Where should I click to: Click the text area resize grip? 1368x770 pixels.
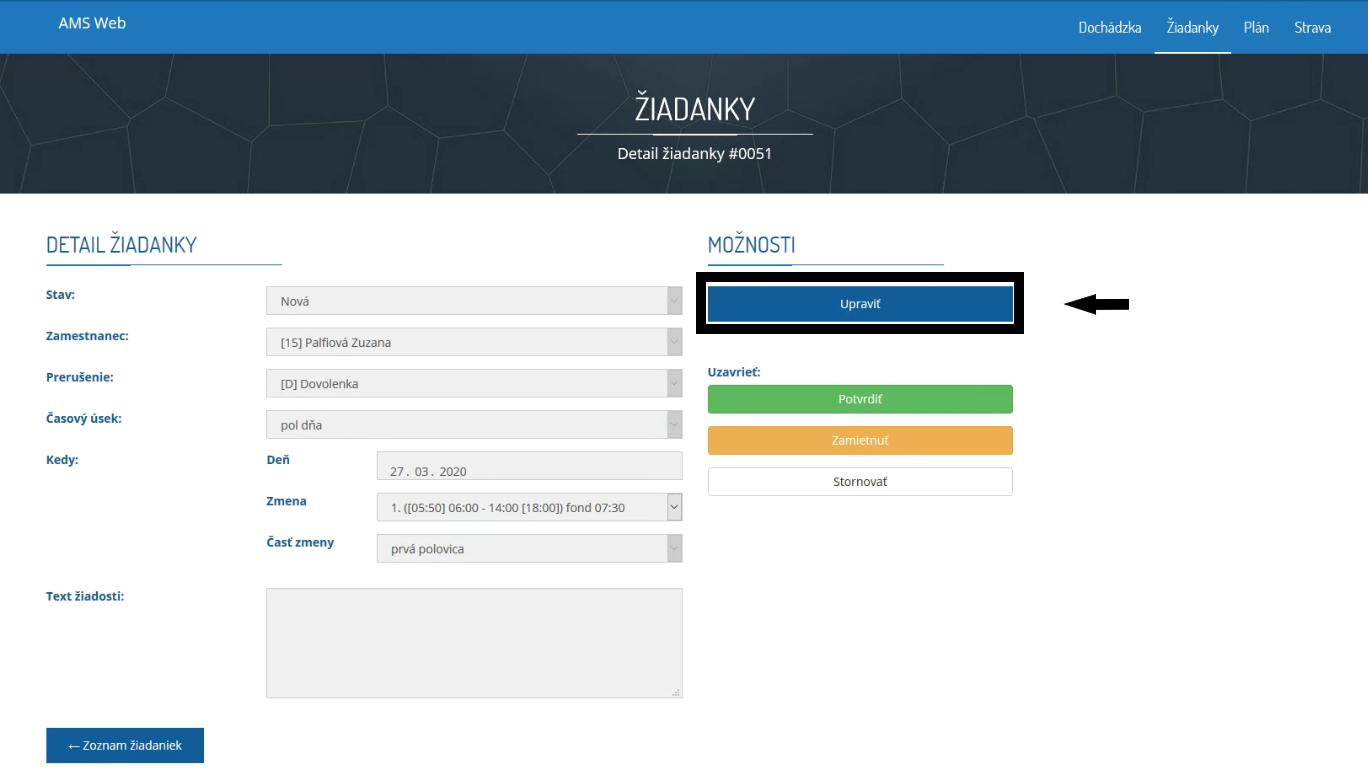click(x=676, y=692)
